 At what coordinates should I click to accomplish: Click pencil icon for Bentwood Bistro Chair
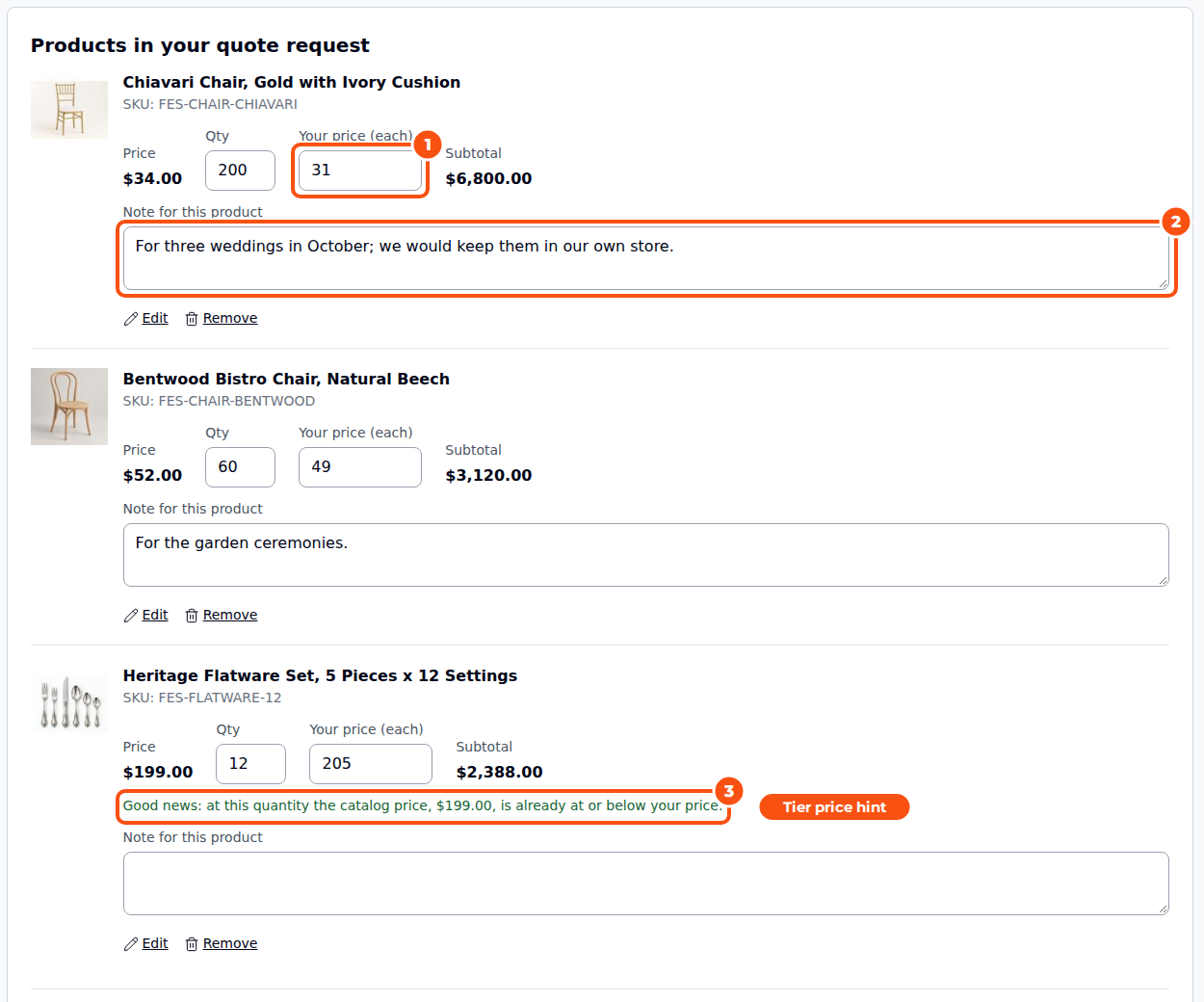click(131, 616)
